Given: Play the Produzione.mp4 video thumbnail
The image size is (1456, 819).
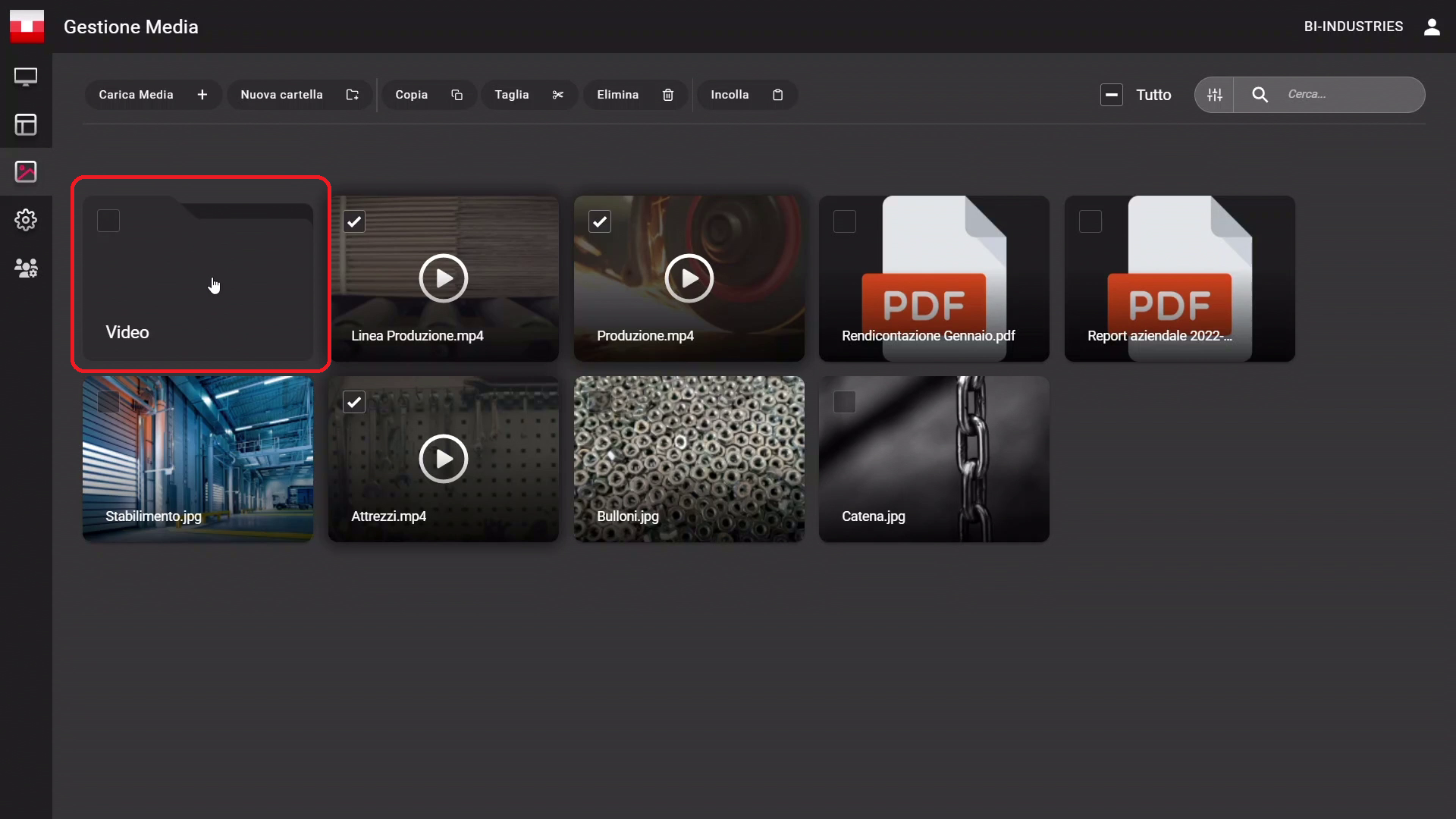Looking at the screenshot, I should pos(689,278).
